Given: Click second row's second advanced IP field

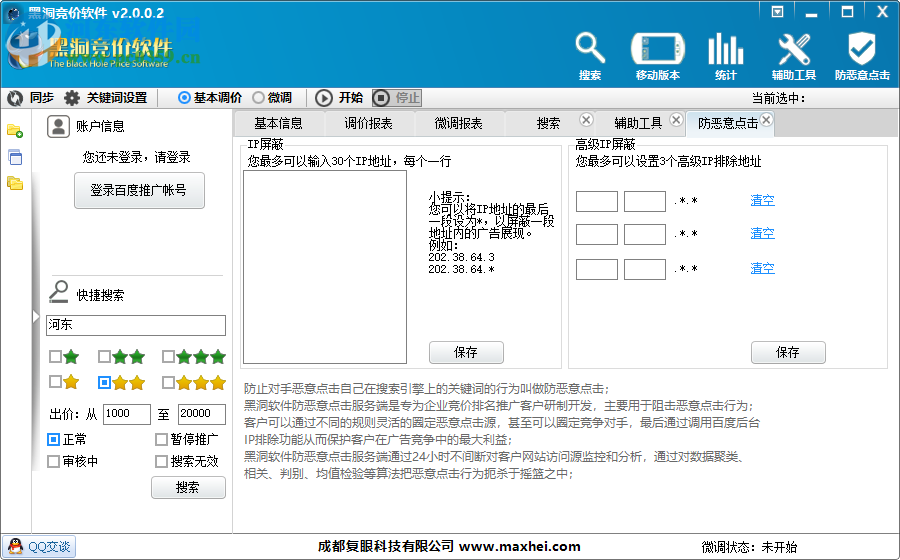Looking at the screenshot, I should coord(645,235).
